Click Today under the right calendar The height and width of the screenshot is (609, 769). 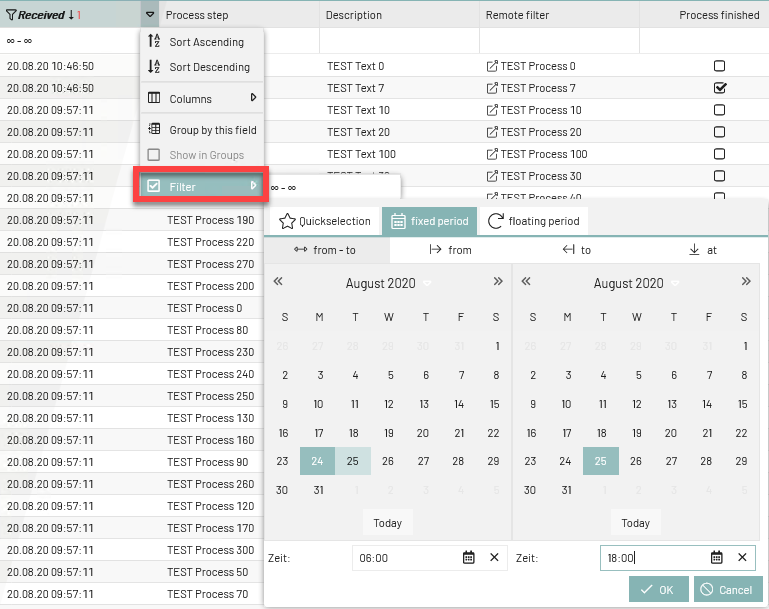[636, 523]
